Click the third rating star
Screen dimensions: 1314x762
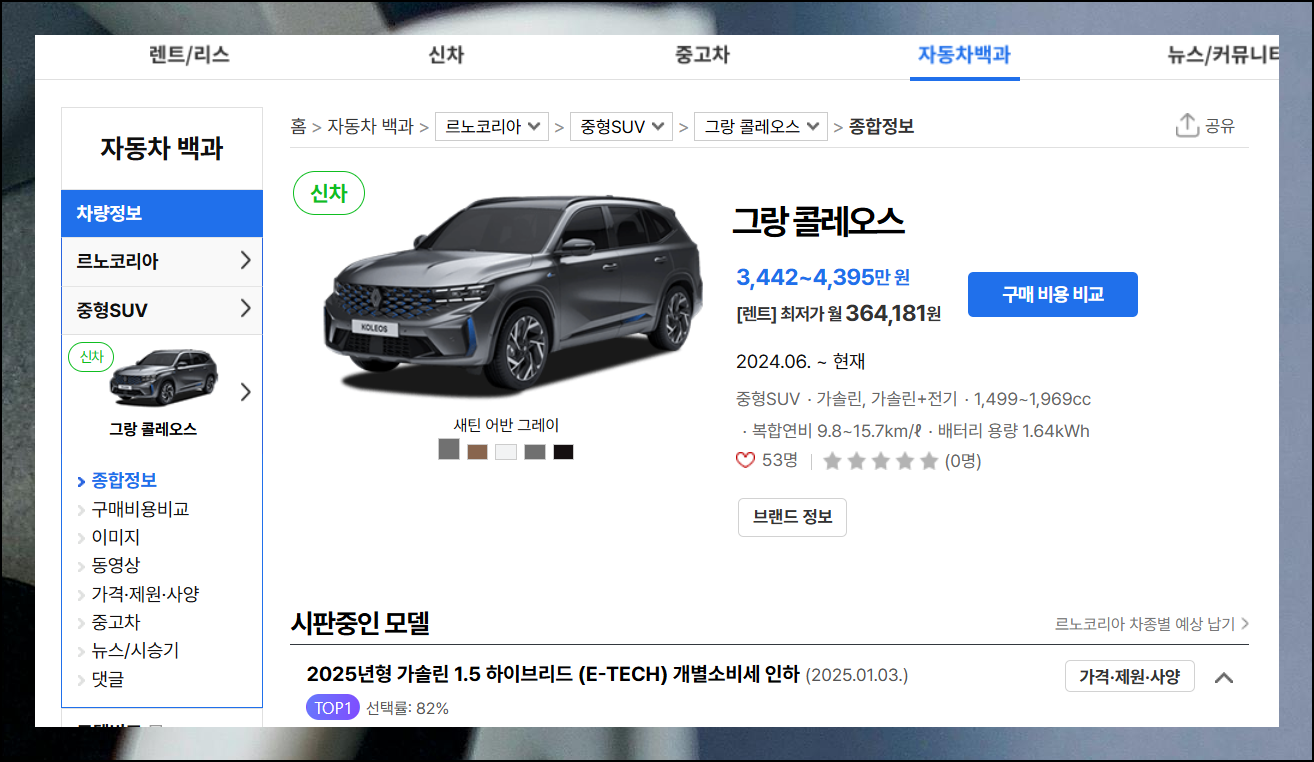pos(880,461)
